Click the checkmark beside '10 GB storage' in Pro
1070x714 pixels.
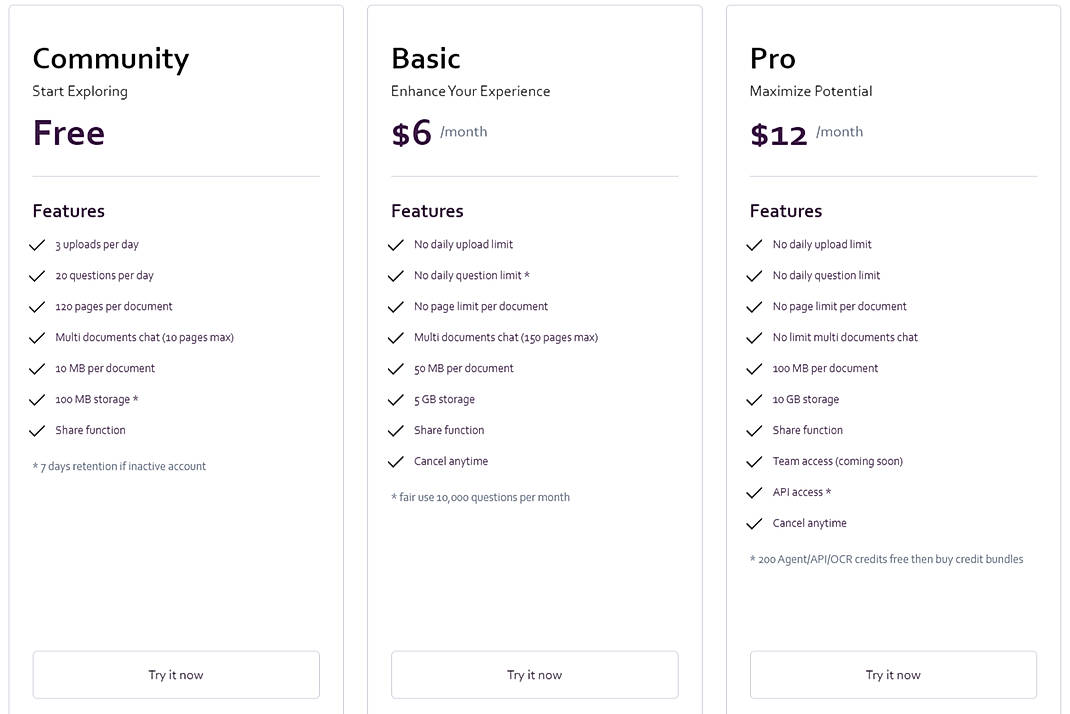pos(754,399)
